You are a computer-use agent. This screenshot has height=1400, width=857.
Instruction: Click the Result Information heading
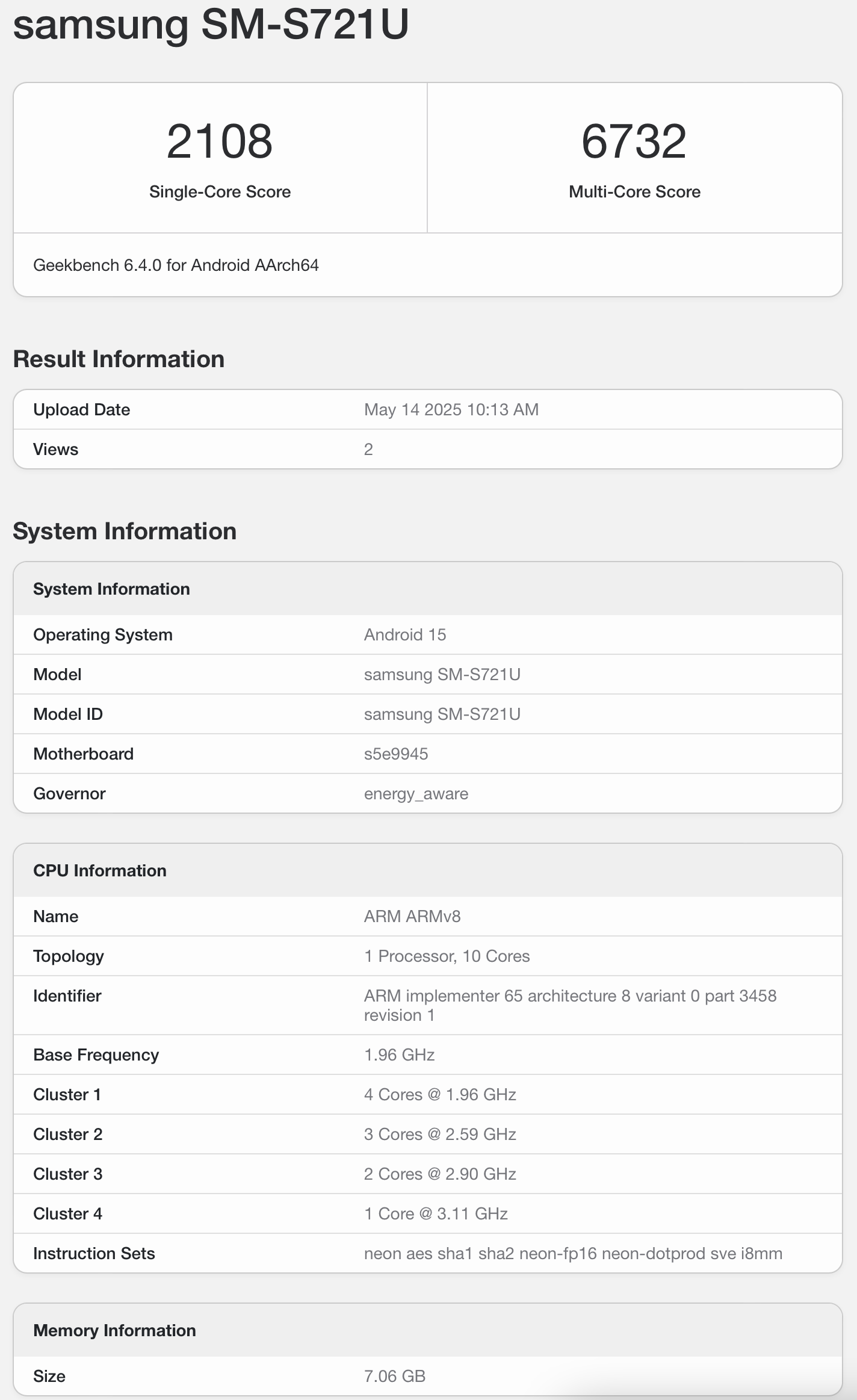[119, 359]
